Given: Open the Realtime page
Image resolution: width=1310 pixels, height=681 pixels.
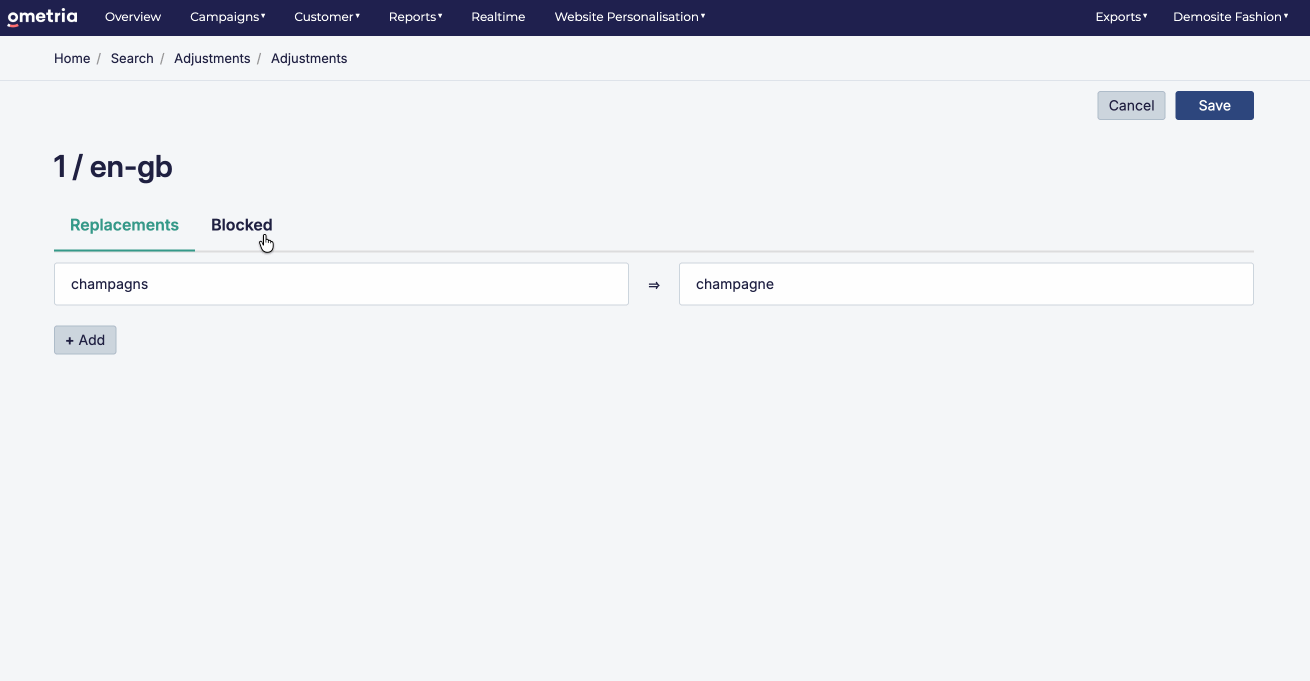Looking at the screenshot, I should click(498, 17).
